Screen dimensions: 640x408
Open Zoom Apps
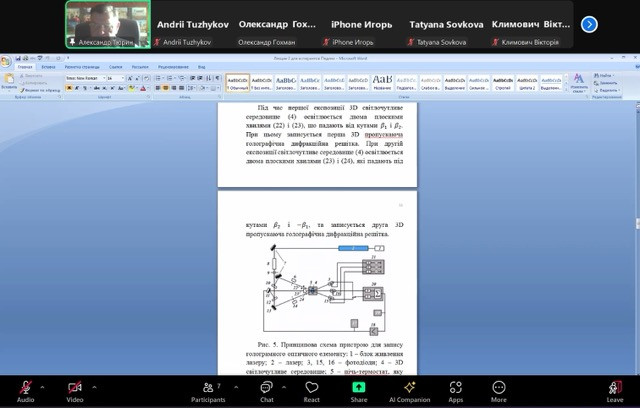coord(456,391)
